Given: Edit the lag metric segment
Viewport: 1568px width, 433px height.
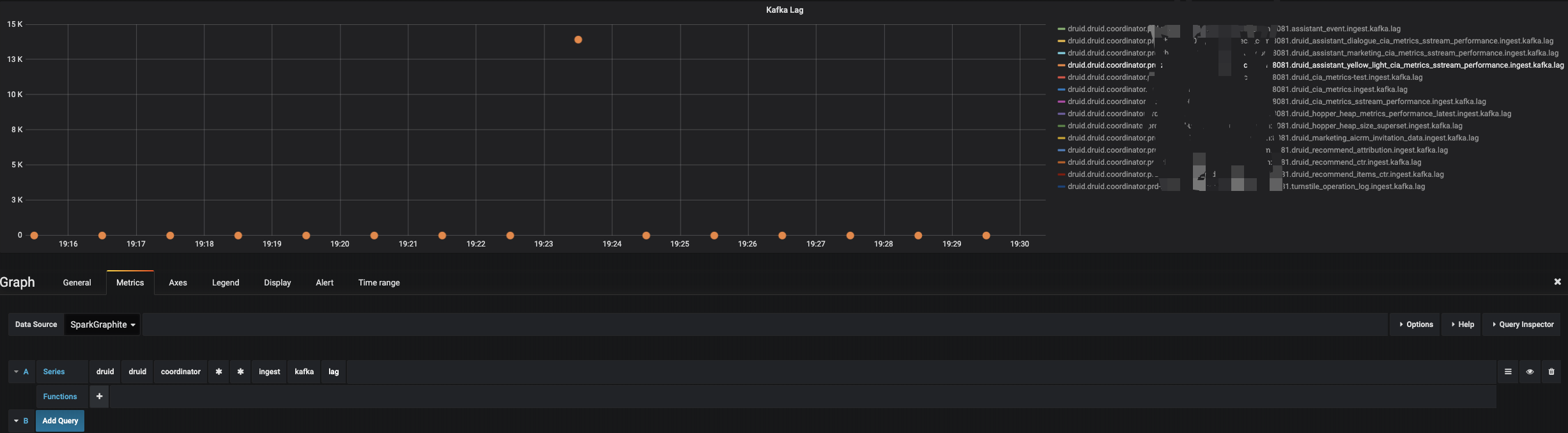Looking at the screenshot, I should pos(334,372).
